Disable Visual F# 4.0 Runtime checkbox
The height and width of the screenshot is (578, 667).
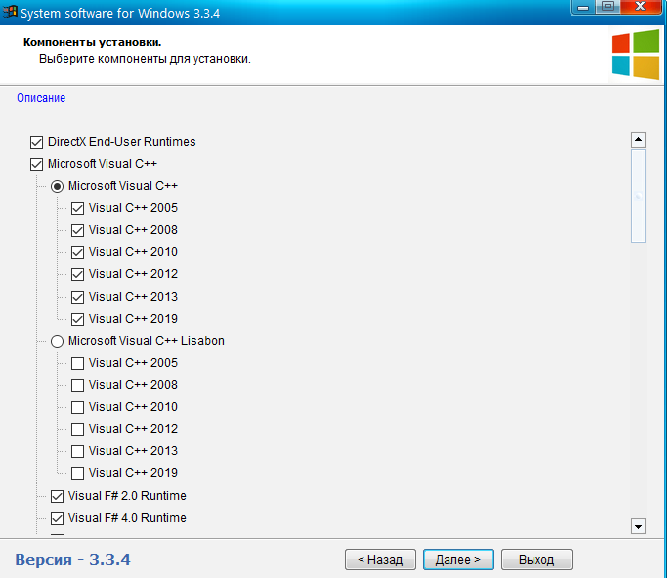(57, 518)
